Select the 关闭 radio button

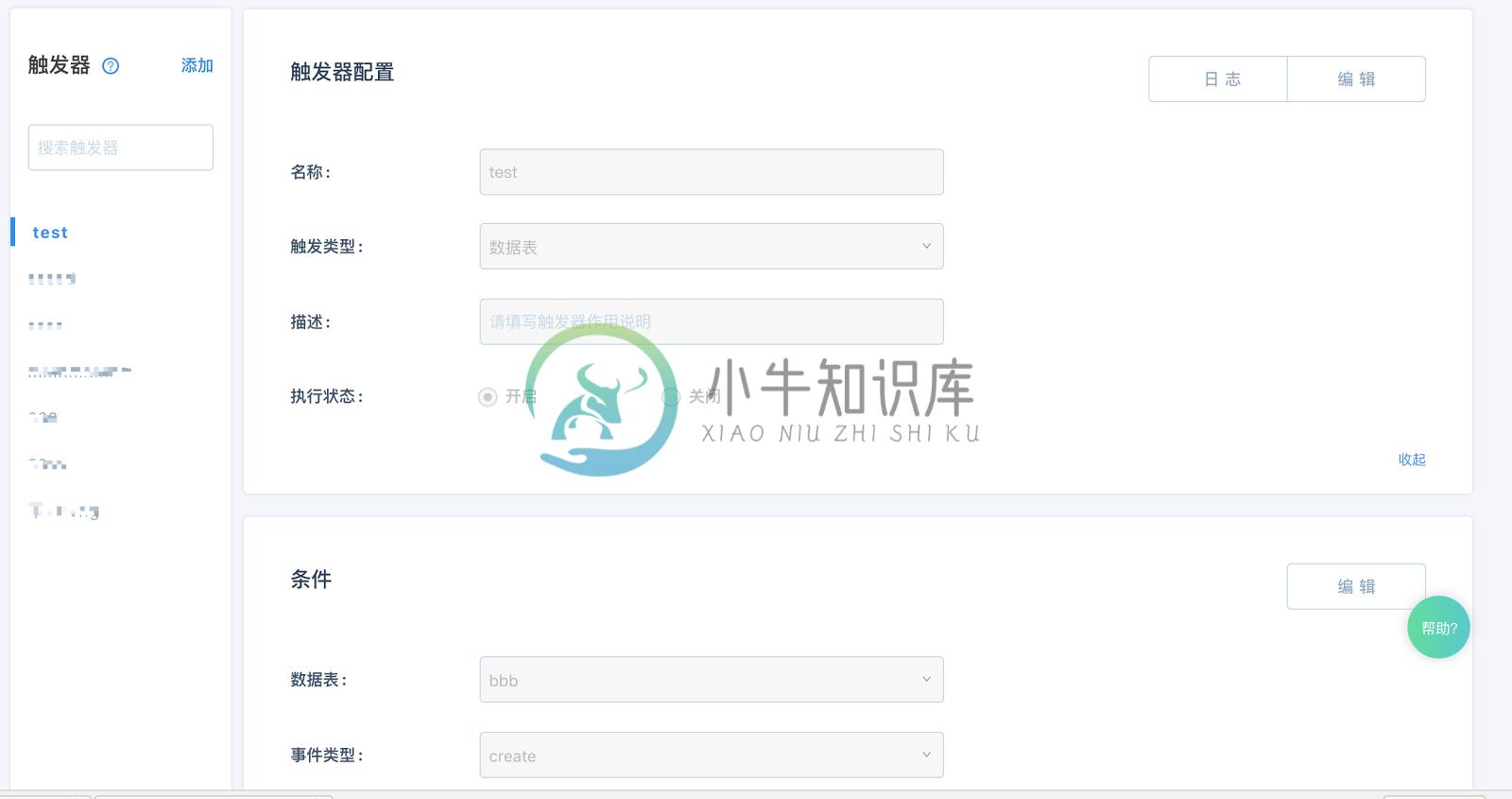pos(671,396)
